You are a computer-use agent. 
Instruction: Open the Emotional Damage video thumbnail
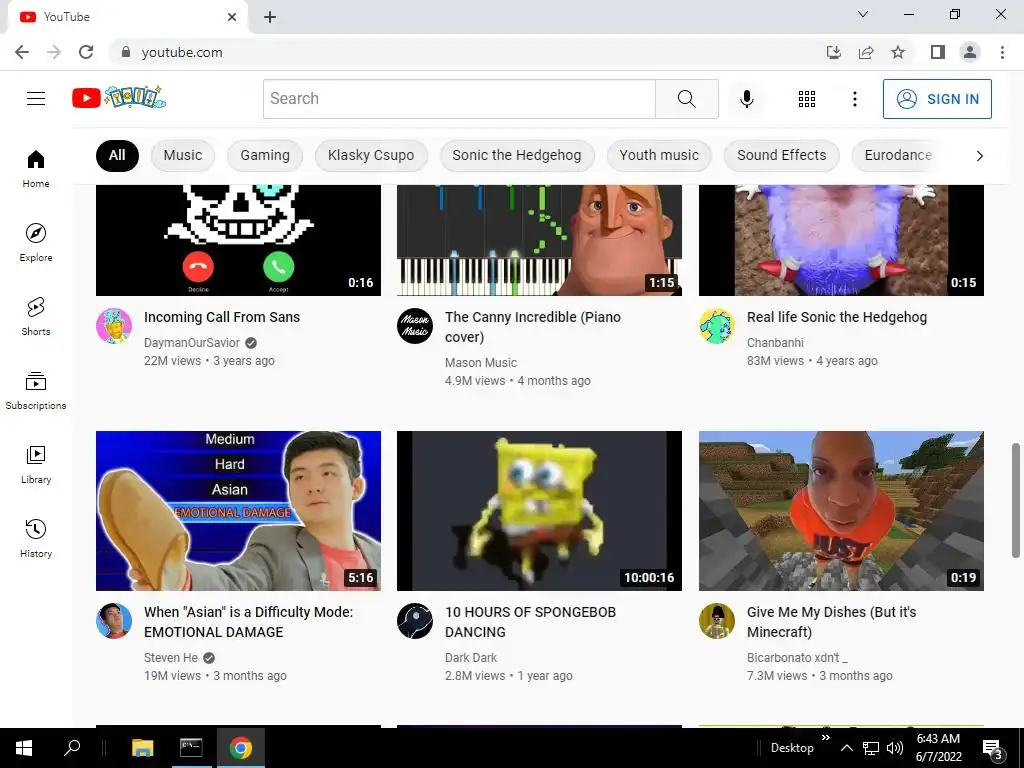pos(238,511)
